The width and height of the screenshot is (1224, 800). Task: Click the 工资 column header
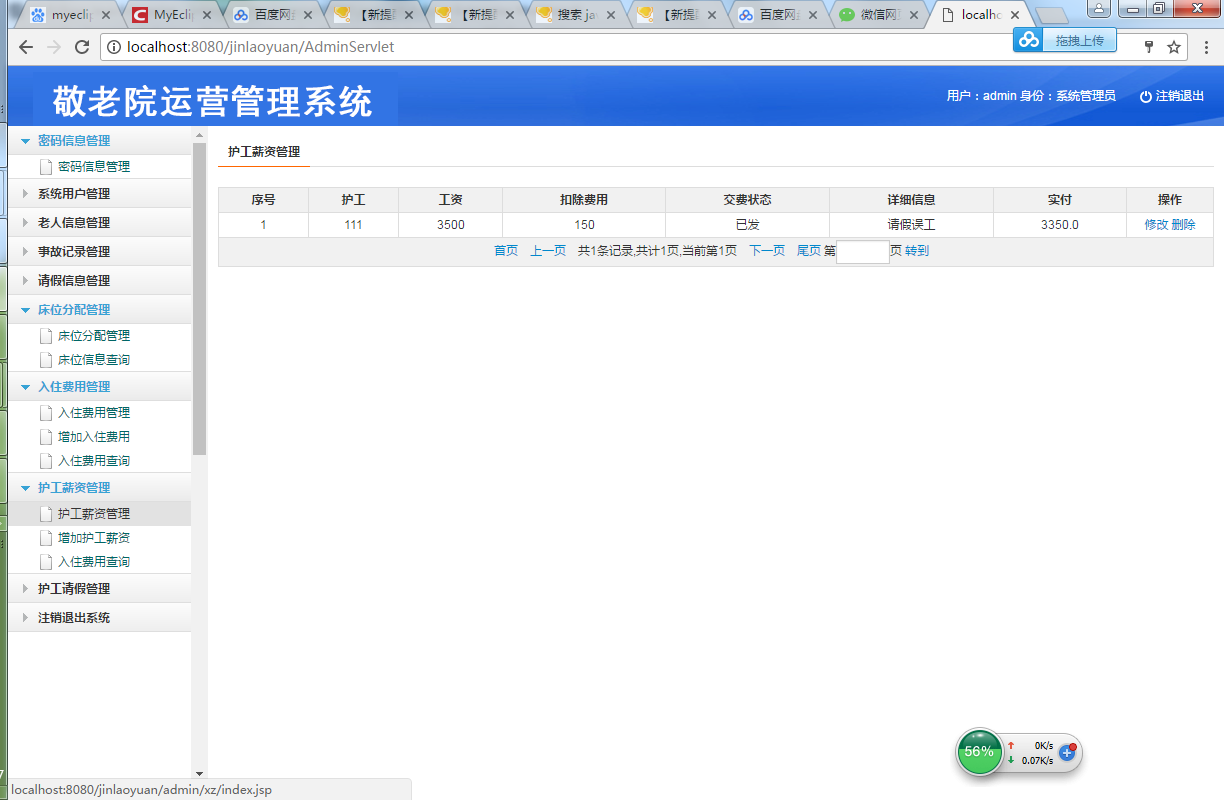[x=450, y=200]
